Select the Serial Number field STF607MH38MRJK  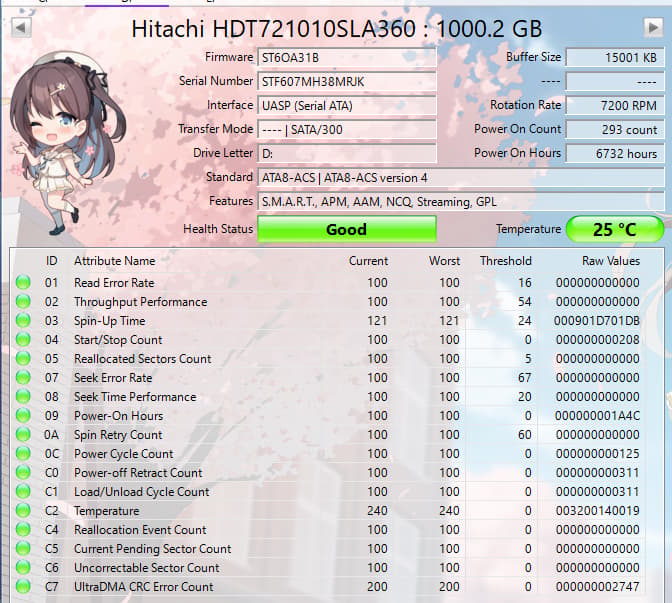[x=347, y=82]
